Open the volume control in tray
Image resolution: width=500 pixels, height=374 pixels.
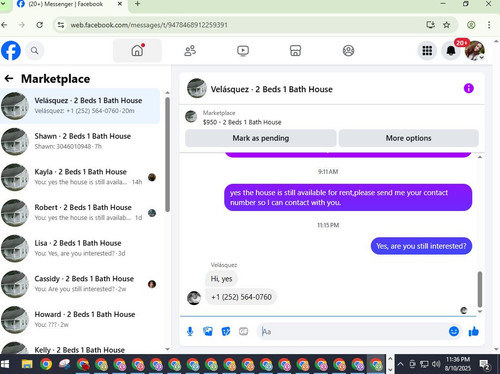point(436,364)
